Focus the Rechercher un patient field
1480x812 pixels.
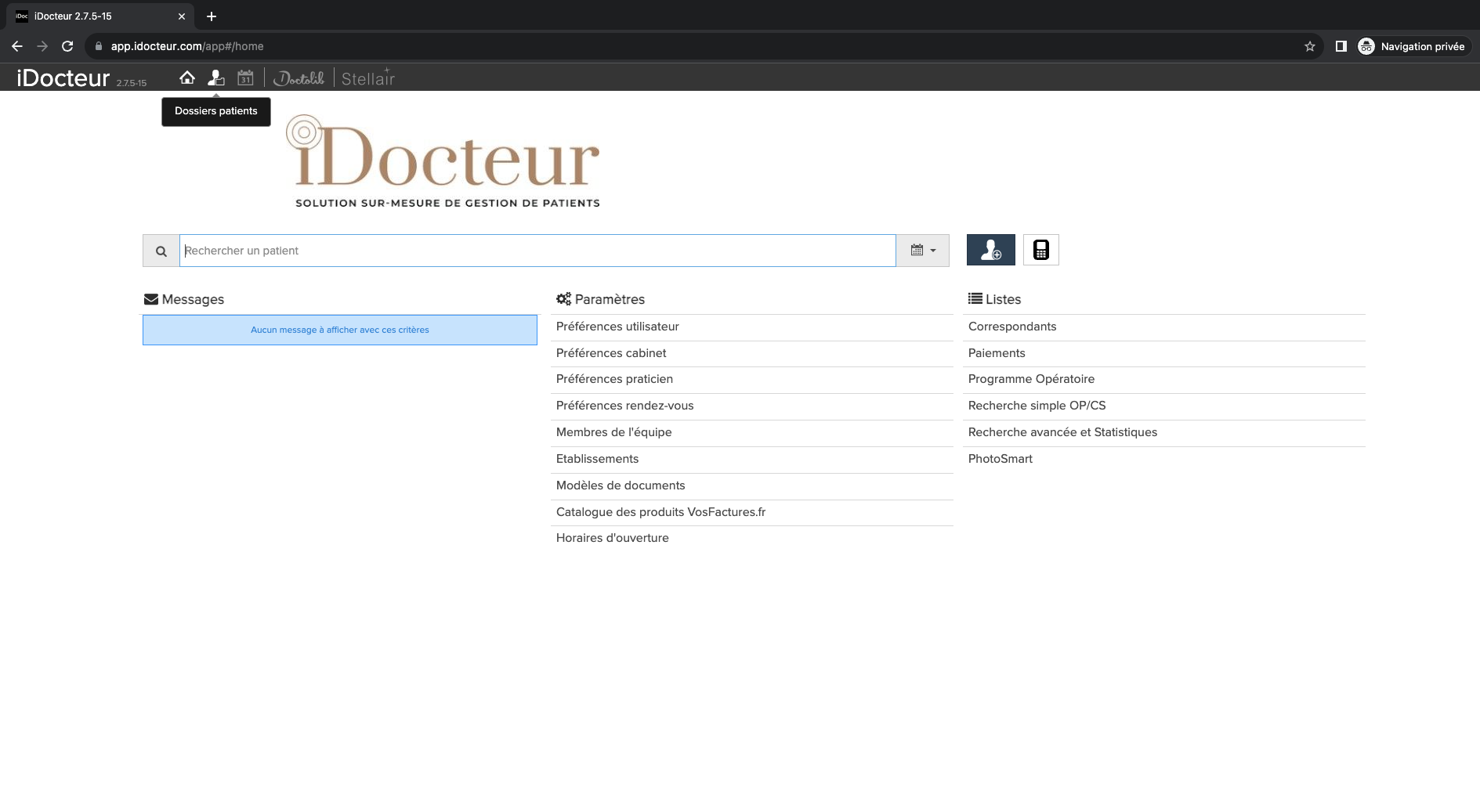pos(537,251)
